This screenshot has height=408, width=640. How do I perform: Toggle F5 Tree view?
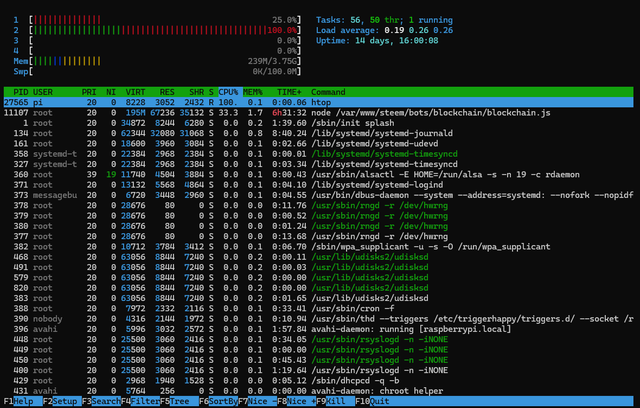179,401
